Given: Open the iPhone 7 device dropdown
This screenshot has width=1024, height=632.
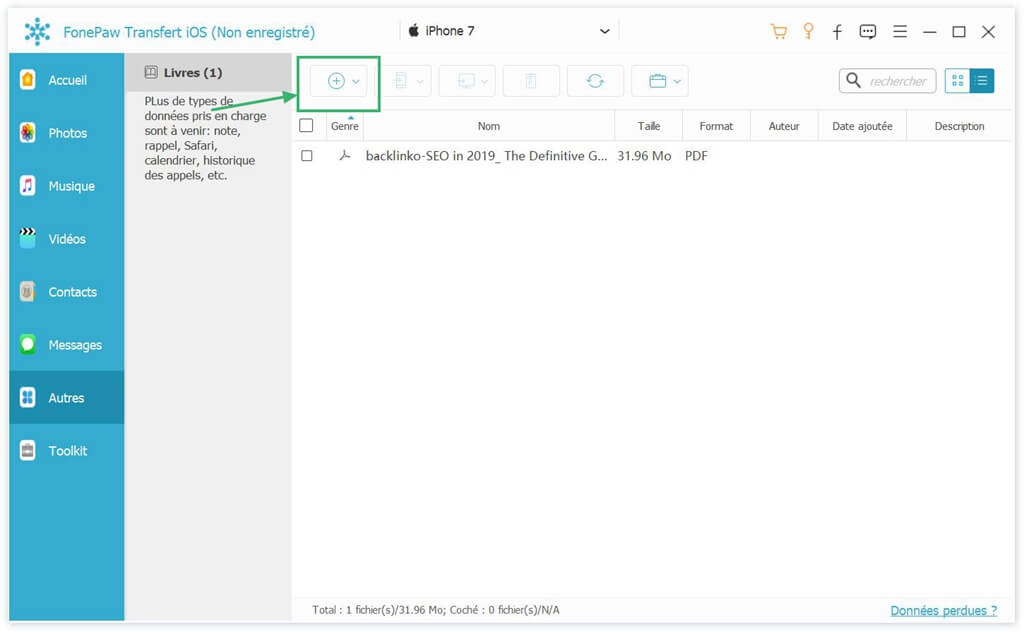Looking at the screenshot, I should (509, 31).
